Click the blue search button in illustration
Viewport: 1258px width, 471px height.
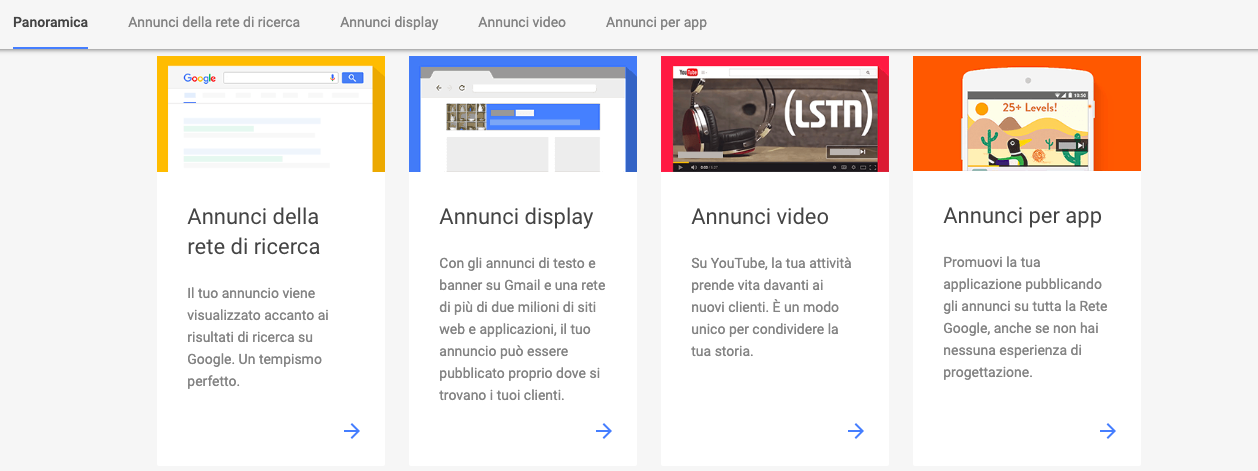[x=352, y=77]
